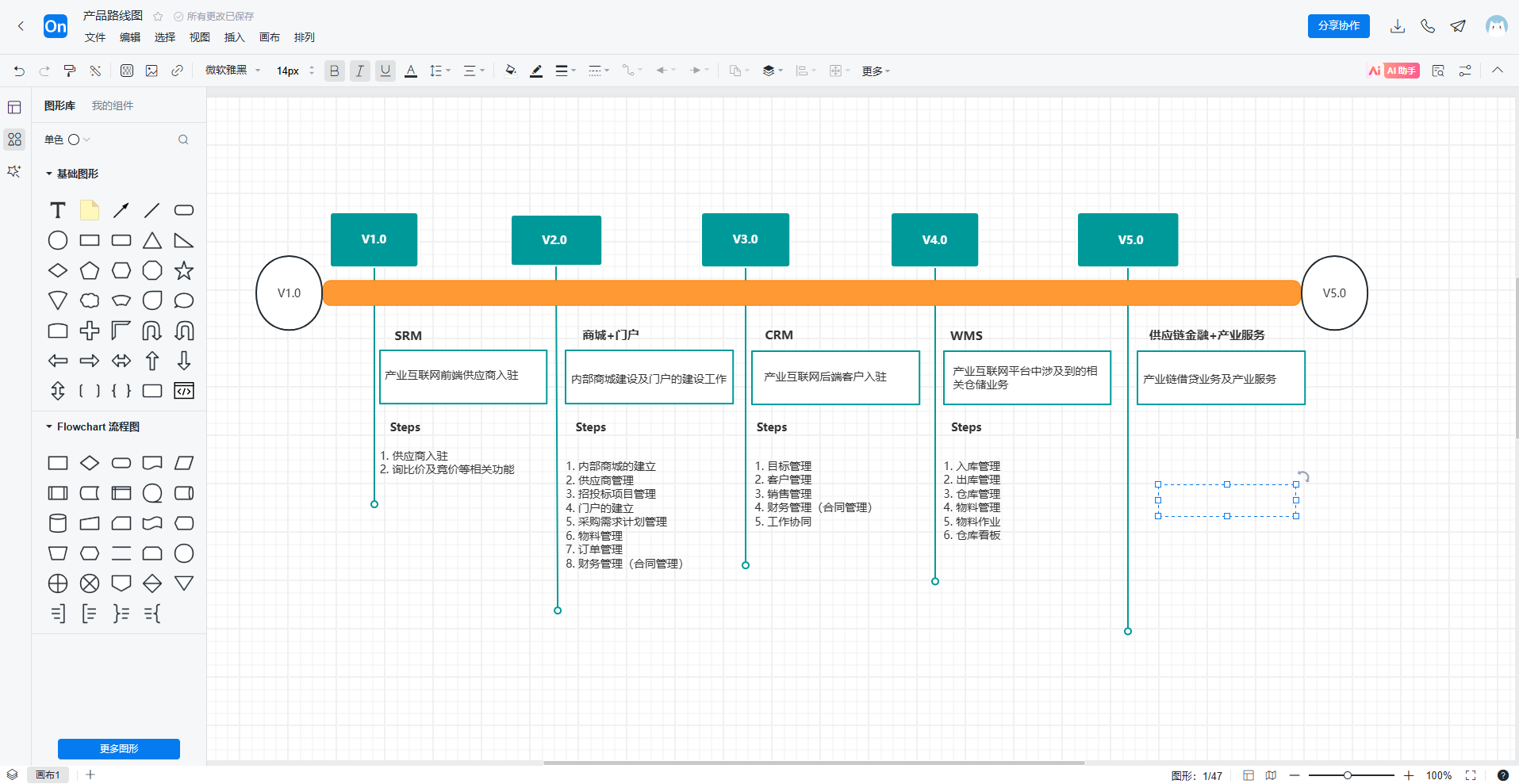Click the 更多图形 button
This screenshot has width=1519, height=784.
pos(119,748)
